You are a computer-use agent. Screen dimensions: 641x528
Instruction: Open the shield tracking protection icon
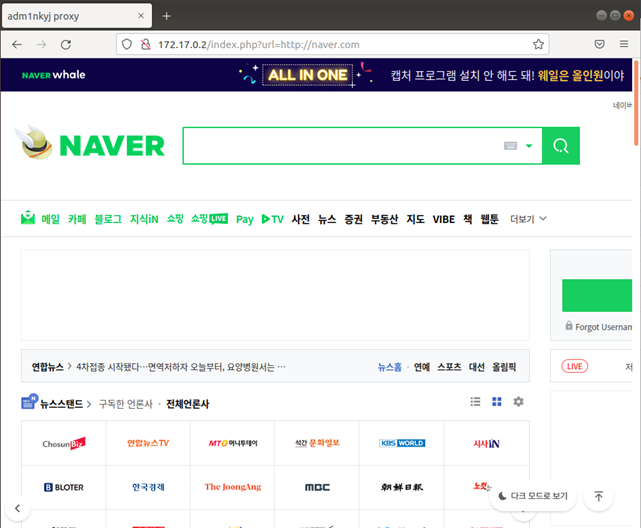127,44
